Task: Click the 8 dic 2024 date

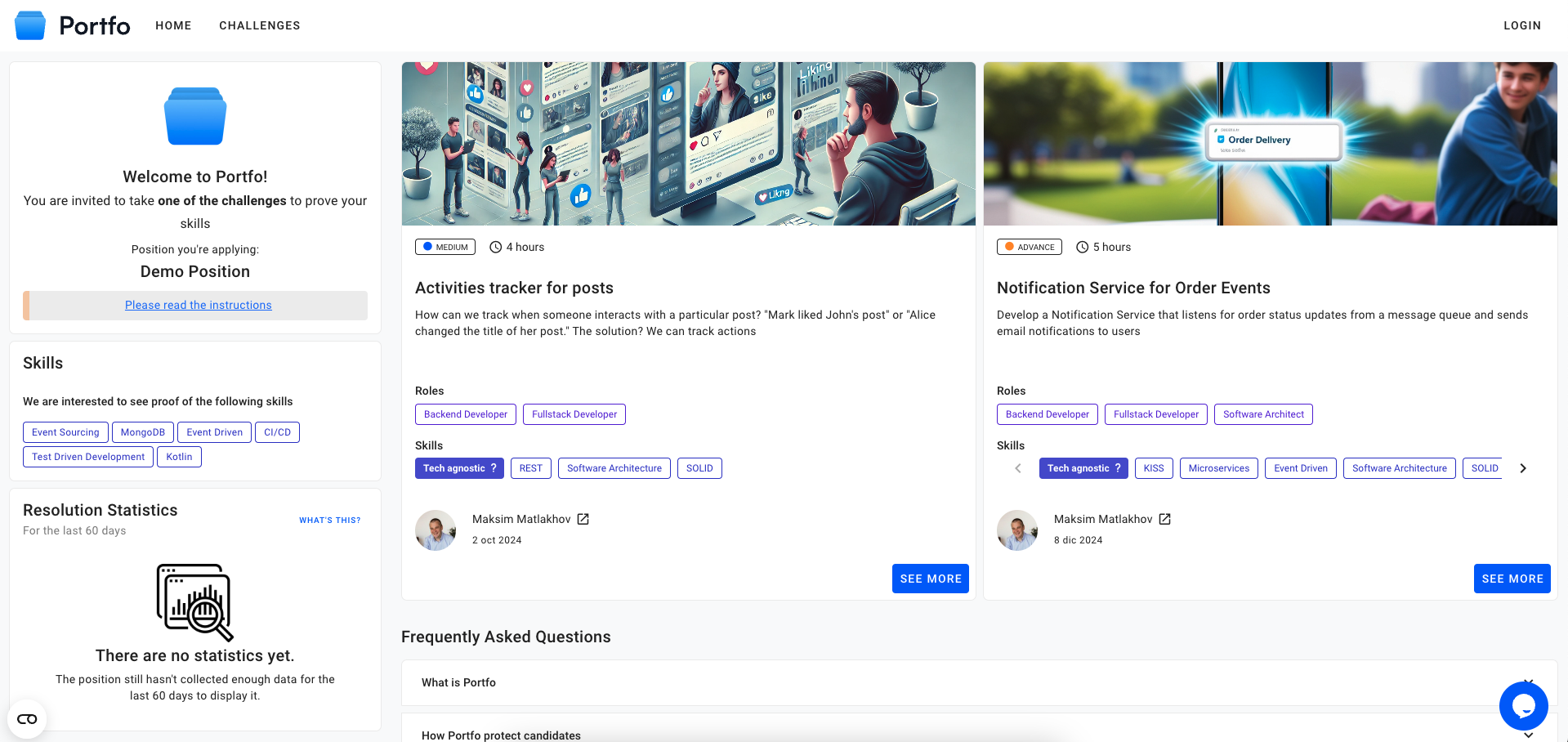Action: (1079, 540)
